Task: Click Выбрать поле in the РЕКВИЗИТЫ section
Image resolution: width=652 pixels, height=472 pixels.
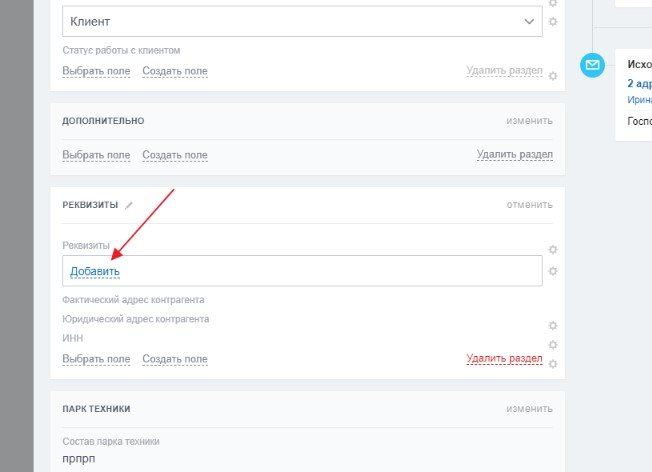Action: tap(96, 359)
